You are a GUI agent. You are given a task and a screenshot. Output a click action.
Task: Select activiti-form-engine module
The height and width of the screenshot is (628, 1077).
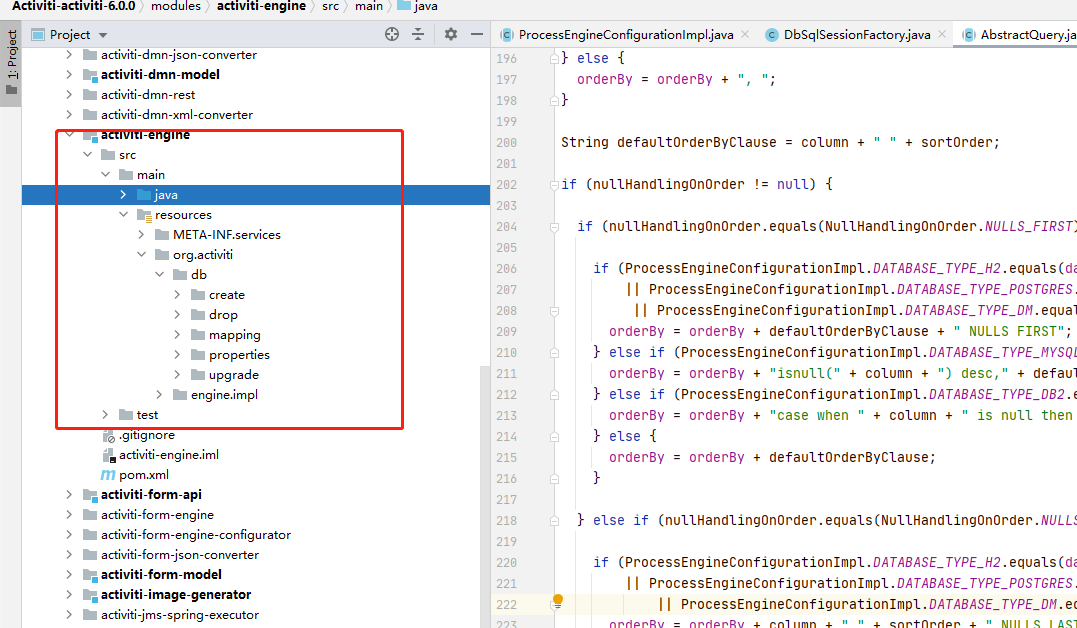(157, 515)
